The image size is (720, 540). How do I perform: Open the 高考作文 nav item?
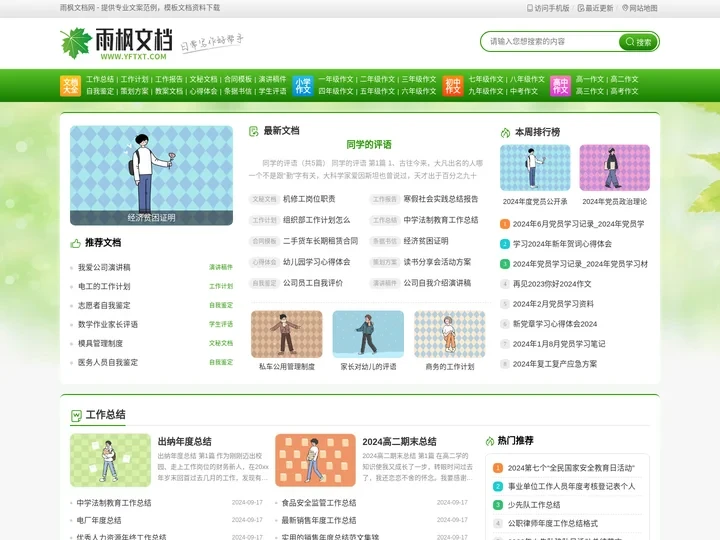[x=624, y=91]
